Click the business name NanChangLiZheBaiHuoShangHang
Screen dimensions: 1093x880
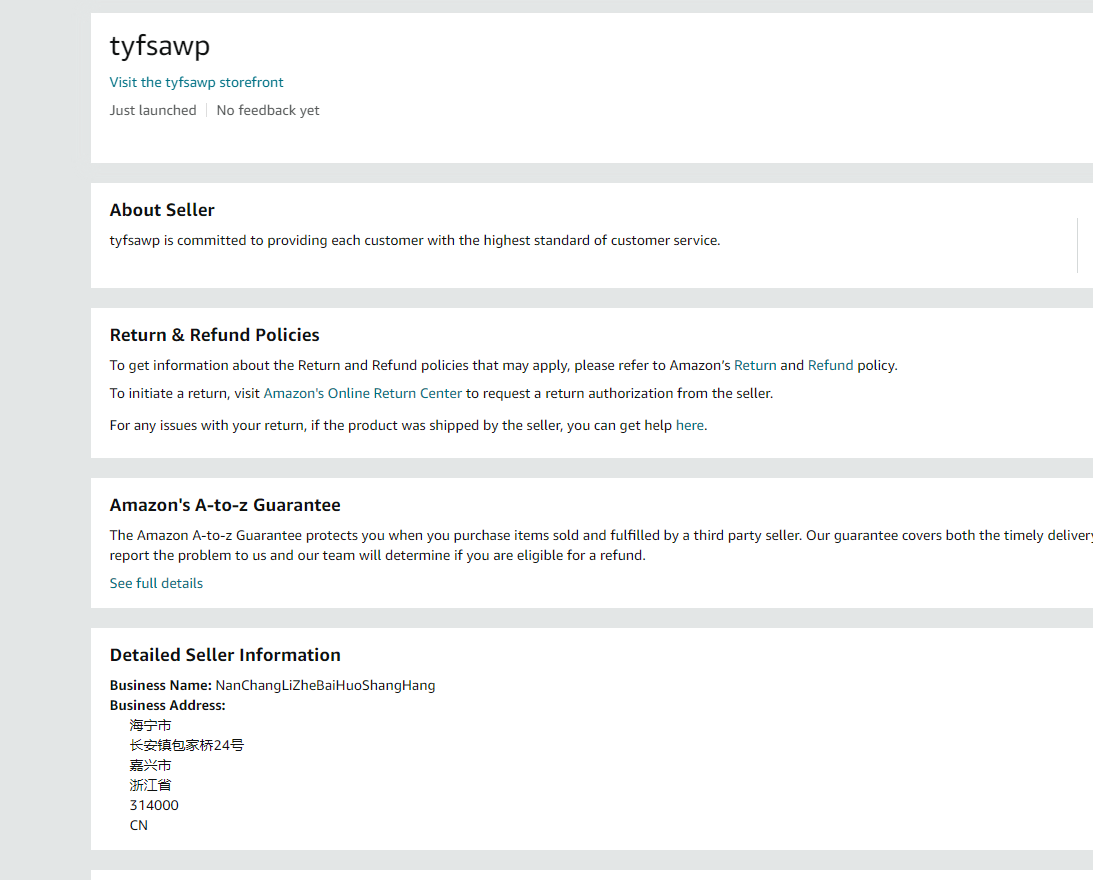coord(325,685)
